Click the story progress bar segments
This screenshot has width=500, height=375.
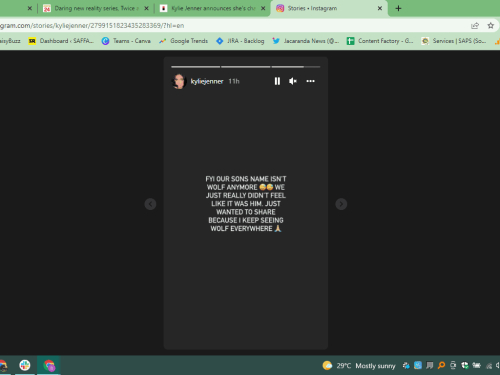pyautogui.click(x=246, y=67)
